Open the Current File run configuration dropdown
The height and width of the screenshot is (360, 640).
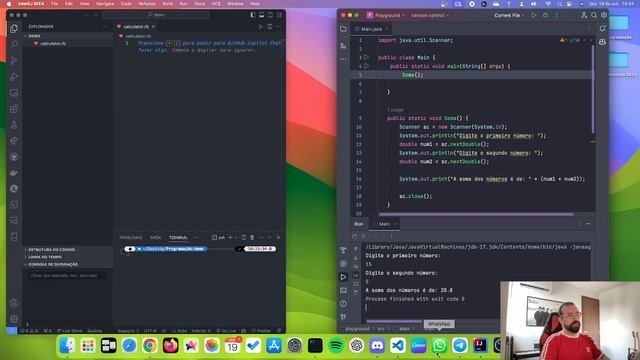point(509,15)
